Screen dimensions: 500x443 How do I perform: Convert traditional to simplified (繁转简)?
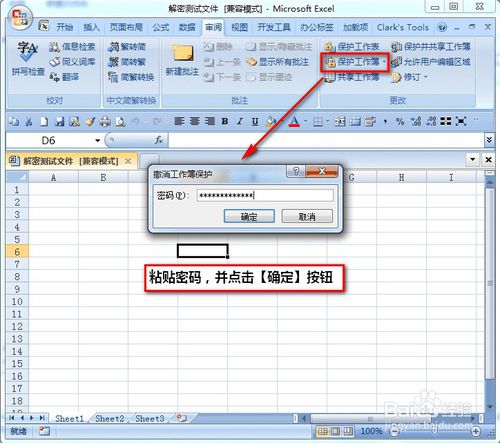127,47
